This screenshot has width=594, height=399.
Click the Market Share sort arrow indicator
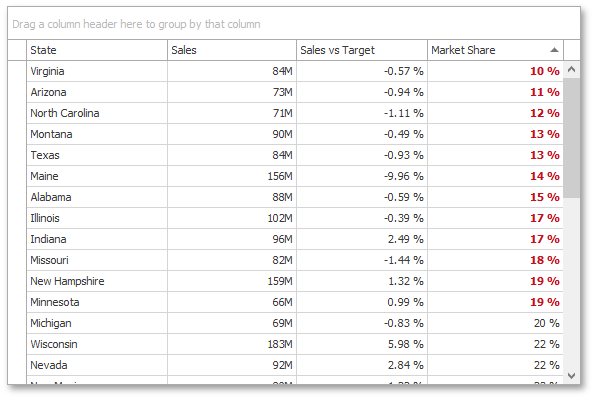click(554, 50)
